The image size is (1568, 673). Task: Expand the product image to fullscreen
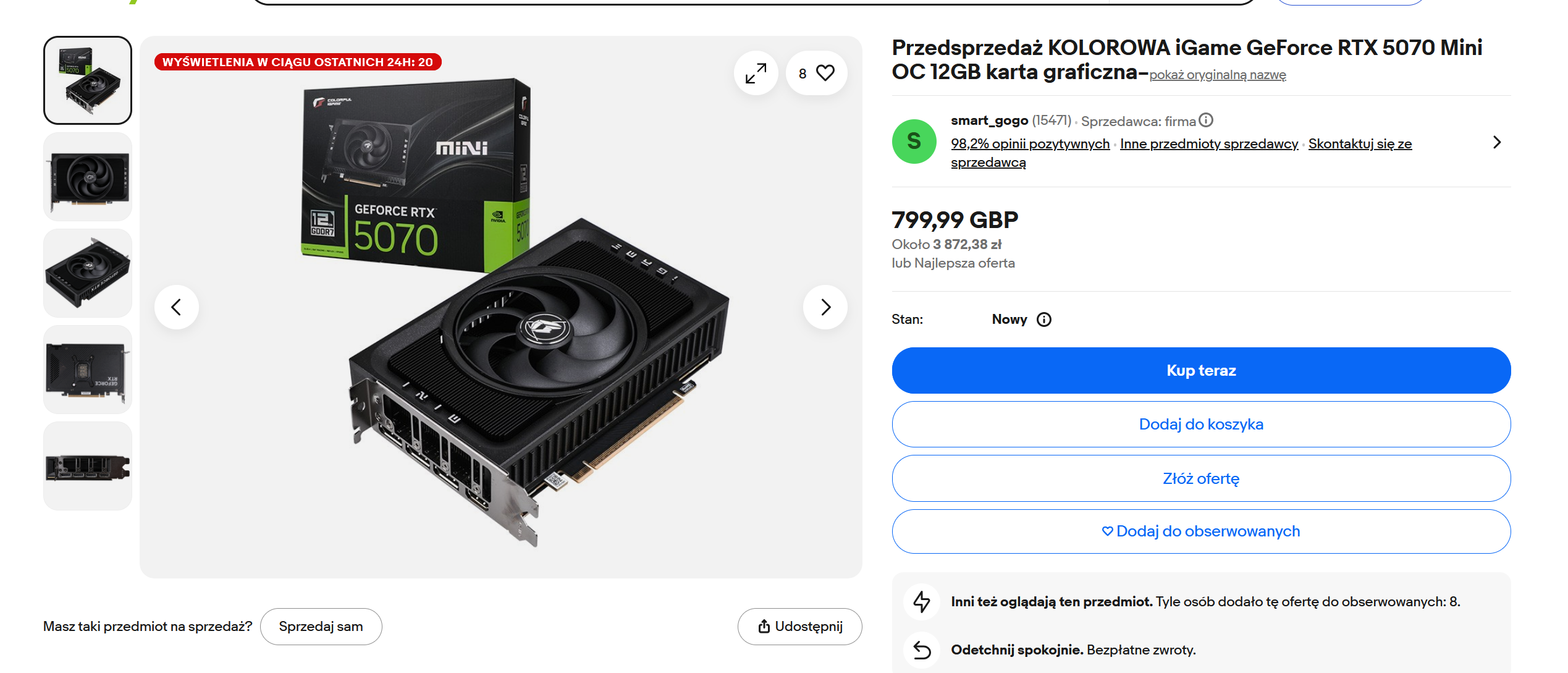[756, 74]
